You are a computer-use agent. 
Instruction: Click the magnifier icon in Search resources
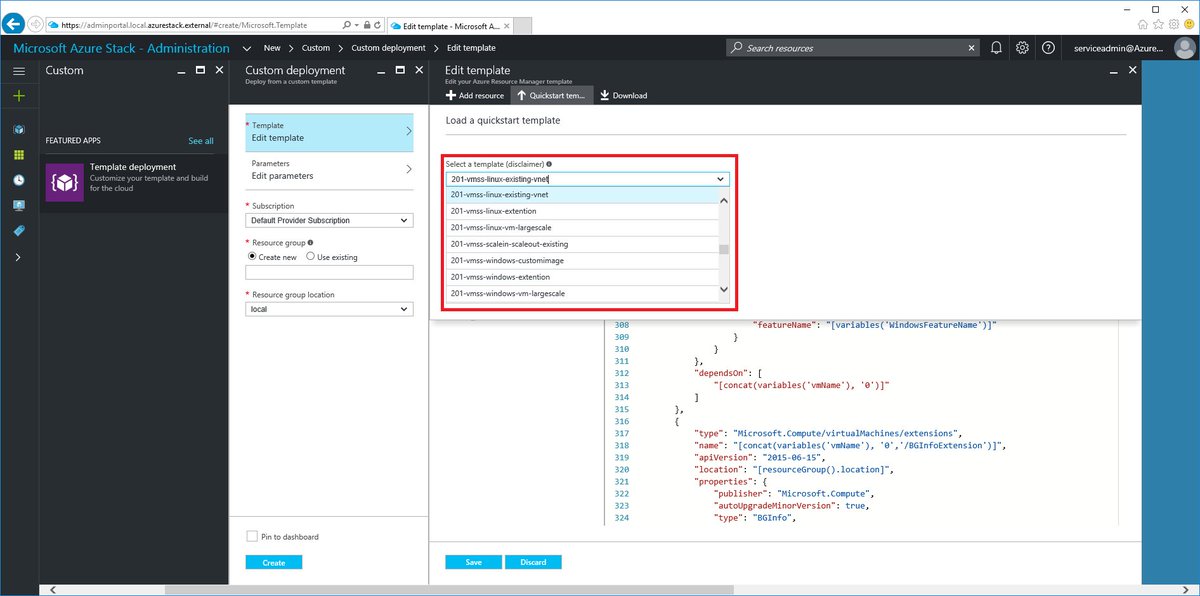737,47
